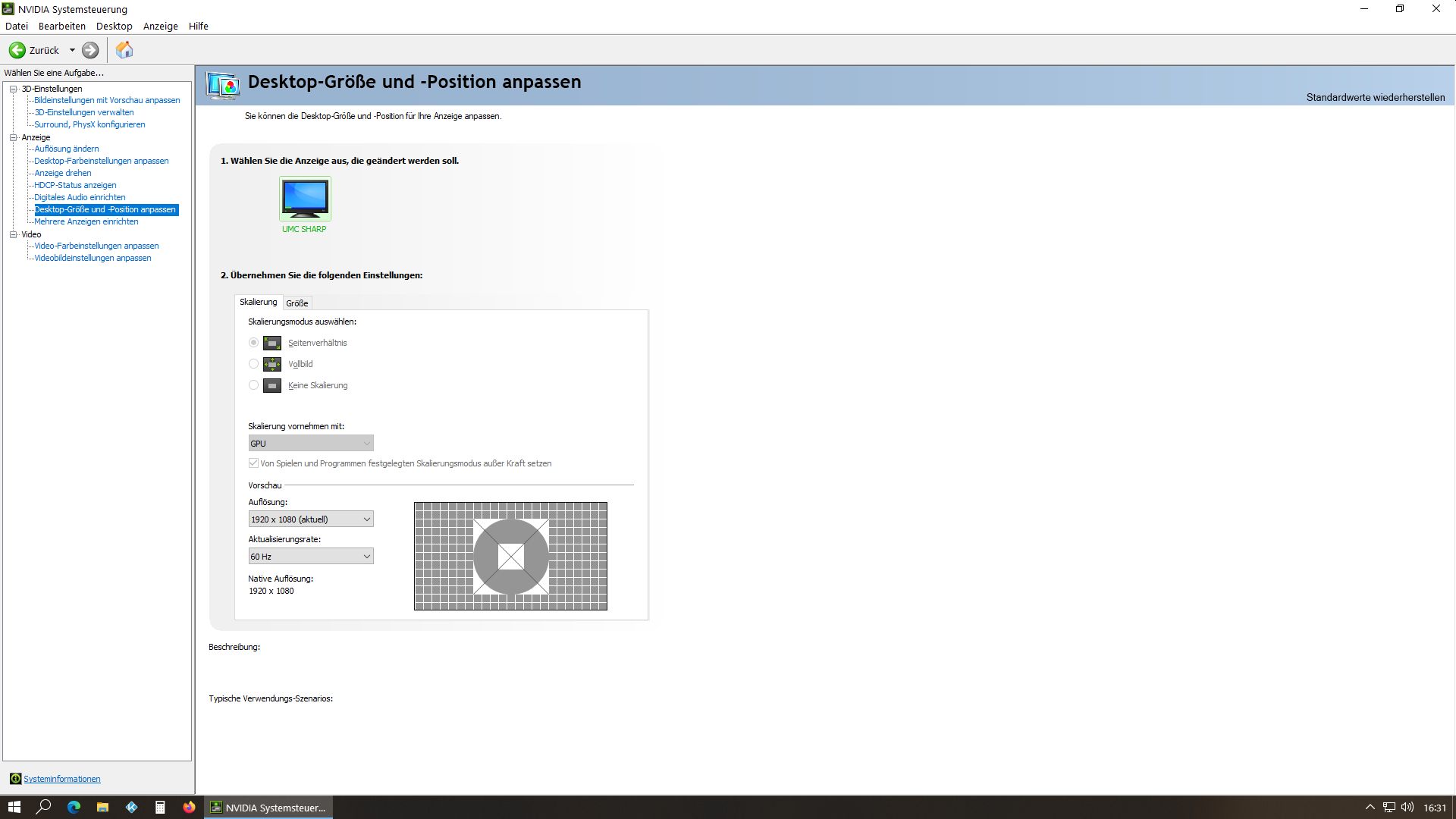Viewport: 1456px width, 819px height.
Task: Click the Desktop-Größe page header icon
Action: (223, 85)
